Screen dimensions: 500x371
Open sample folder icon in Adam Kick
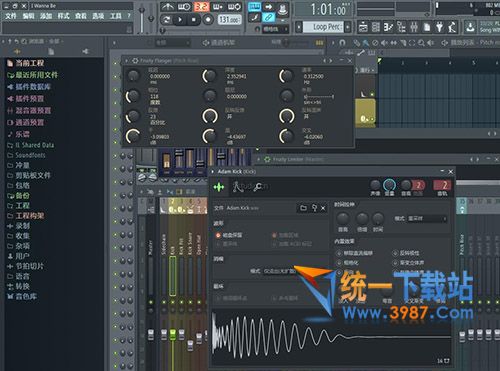[303, 208]
